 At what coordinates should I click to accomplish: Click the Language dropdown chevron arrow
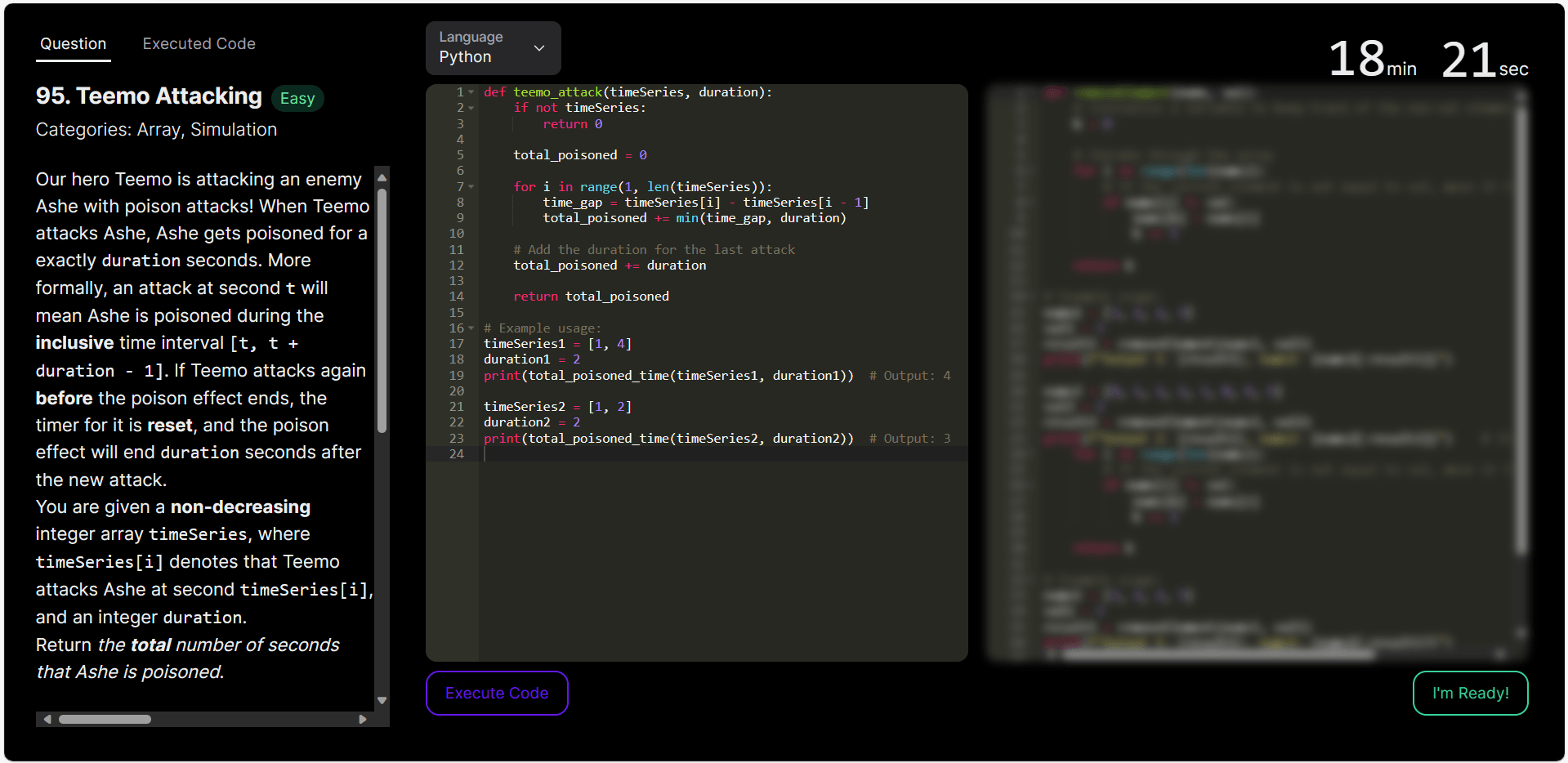point(539,48)
